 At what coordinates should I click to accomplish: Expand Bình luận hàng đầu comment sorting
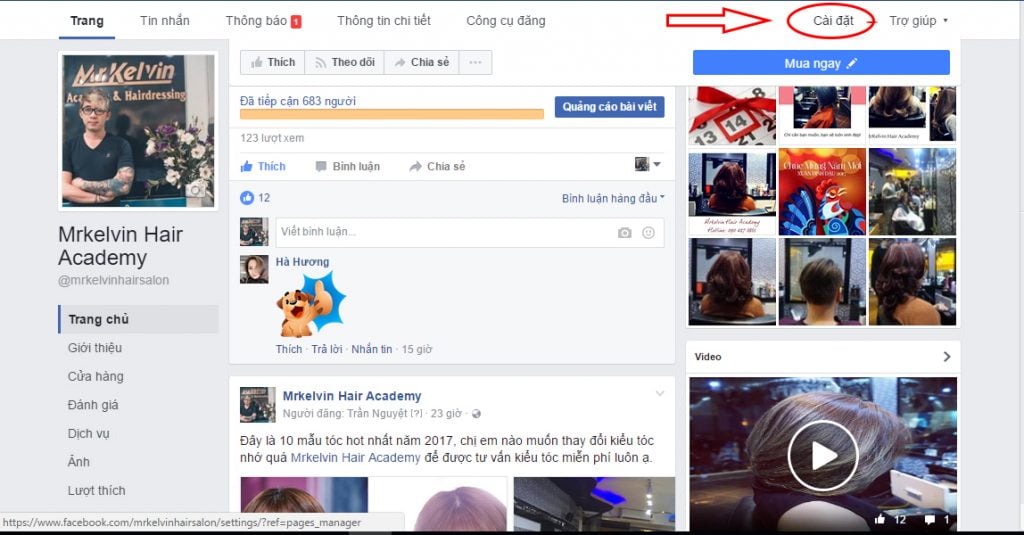(612, 198)
